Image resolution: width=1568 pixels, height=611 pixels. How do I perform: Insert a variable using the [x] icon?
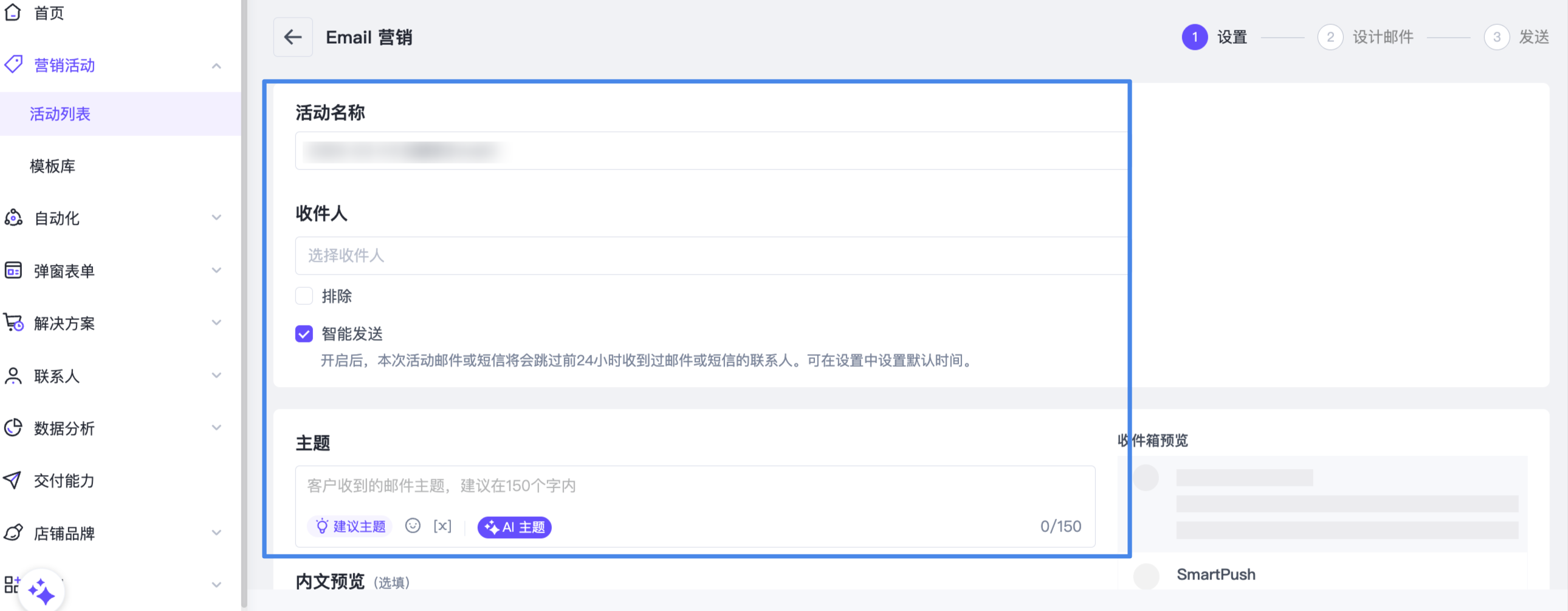442,526
